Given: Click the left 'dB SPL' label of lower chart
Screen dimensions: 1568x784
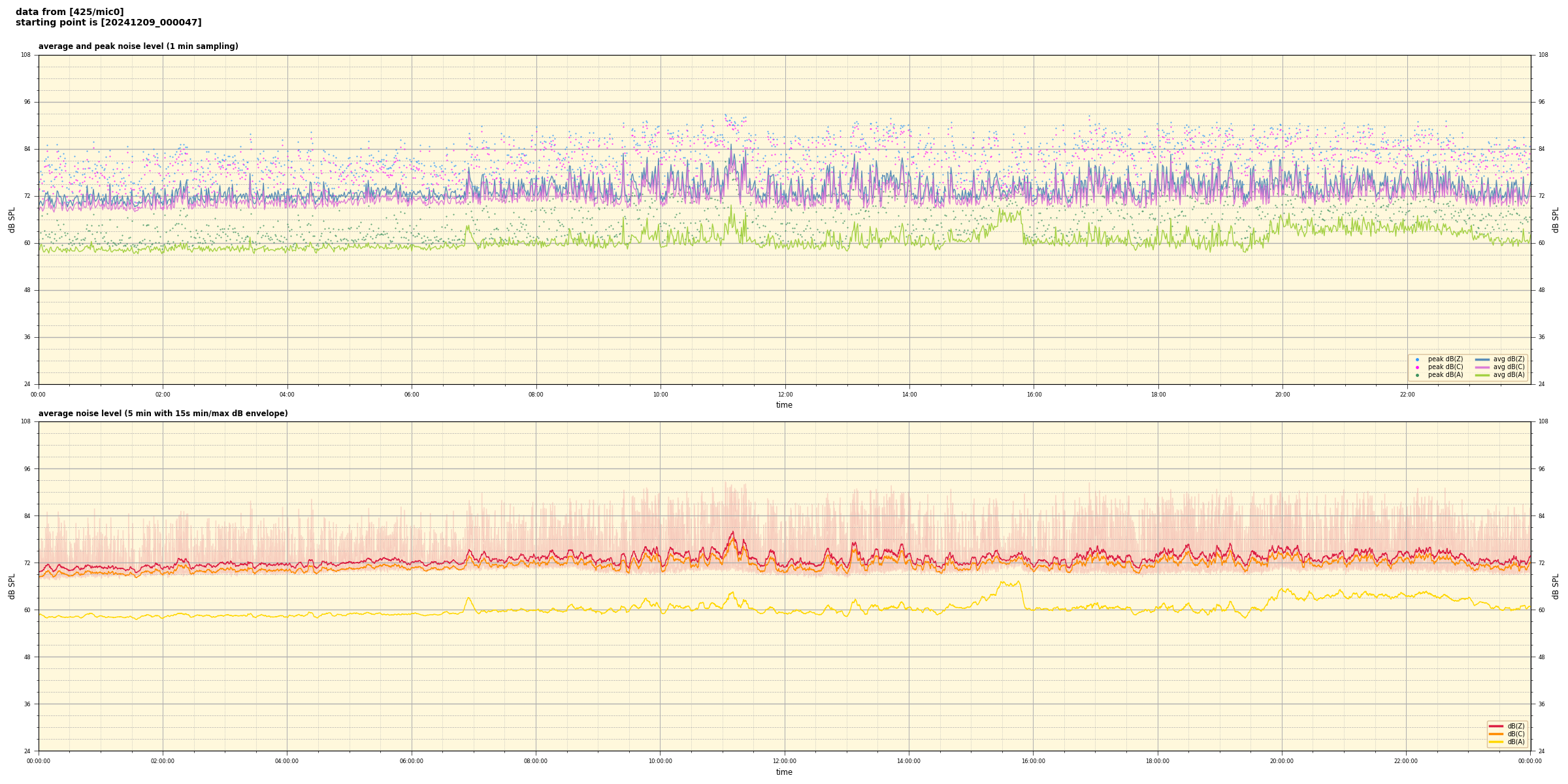Looking at the screenshot, I should (x=12, y=586).
